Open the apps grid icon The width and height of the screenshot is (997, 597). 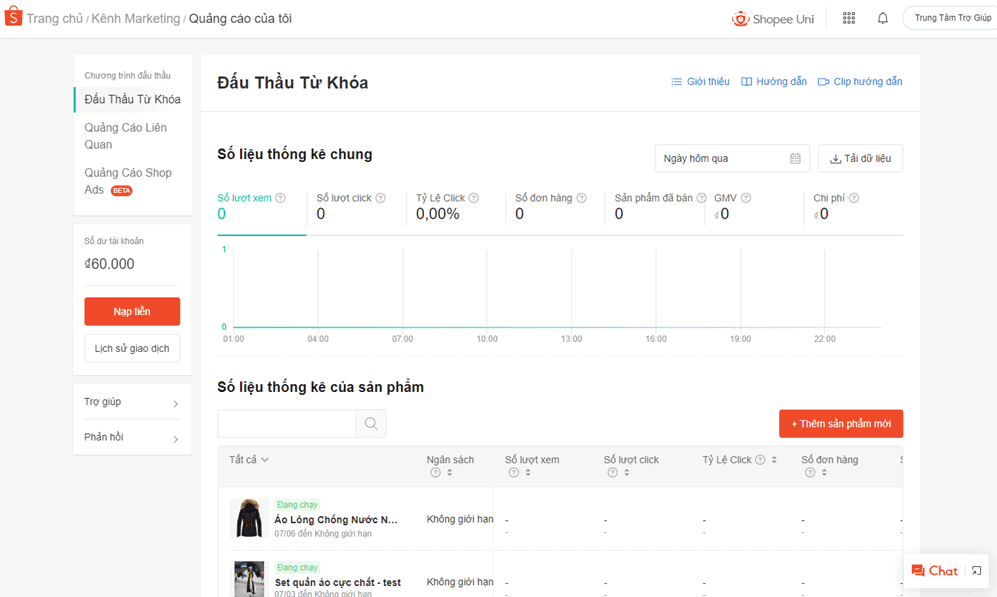(849, 18)
